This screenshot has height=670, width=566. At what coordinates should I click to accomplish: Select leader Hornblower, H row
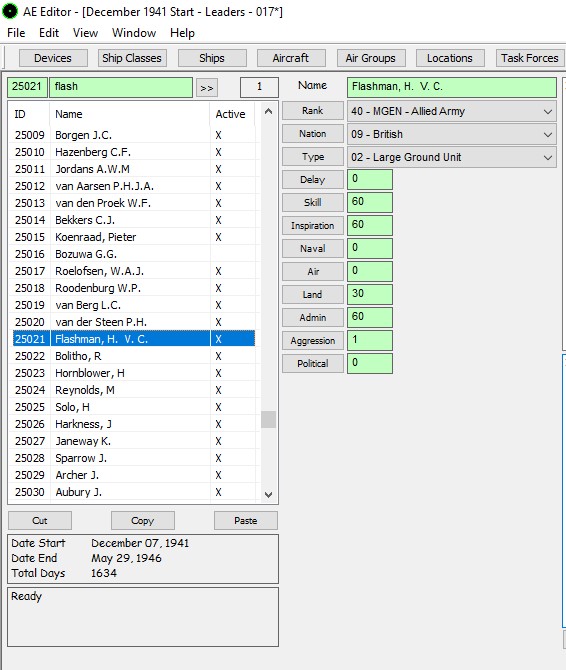(x=132, y=373)
